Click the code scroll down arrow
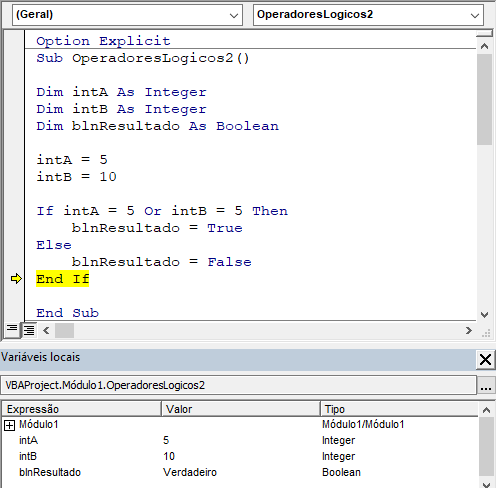Screen dimensions: 496x488 485,314
